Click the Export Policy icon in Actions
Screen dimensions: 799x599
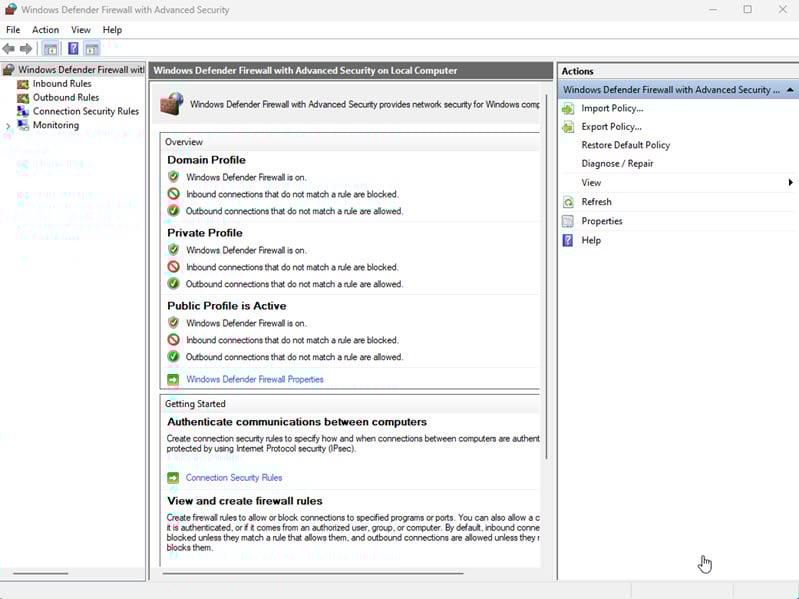point(568,127)
